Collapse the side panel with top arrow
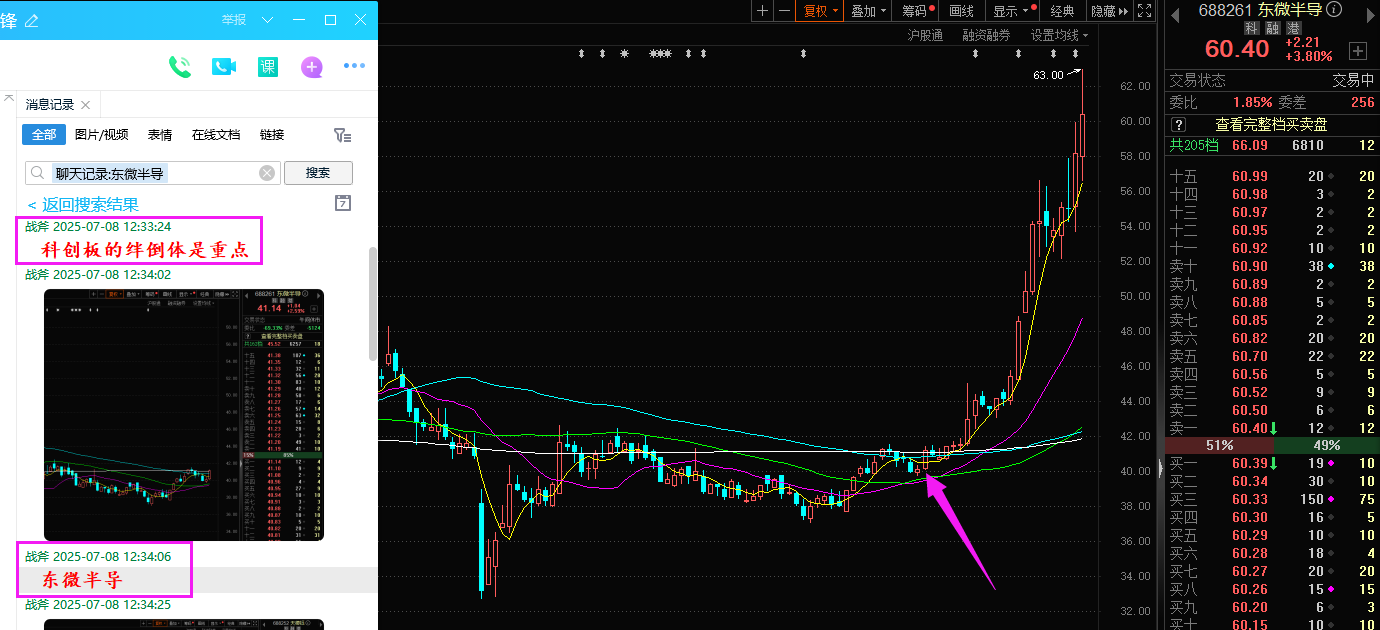This screenshot has width=1380, height=630. pyautogui.click(x=9, y=100)
